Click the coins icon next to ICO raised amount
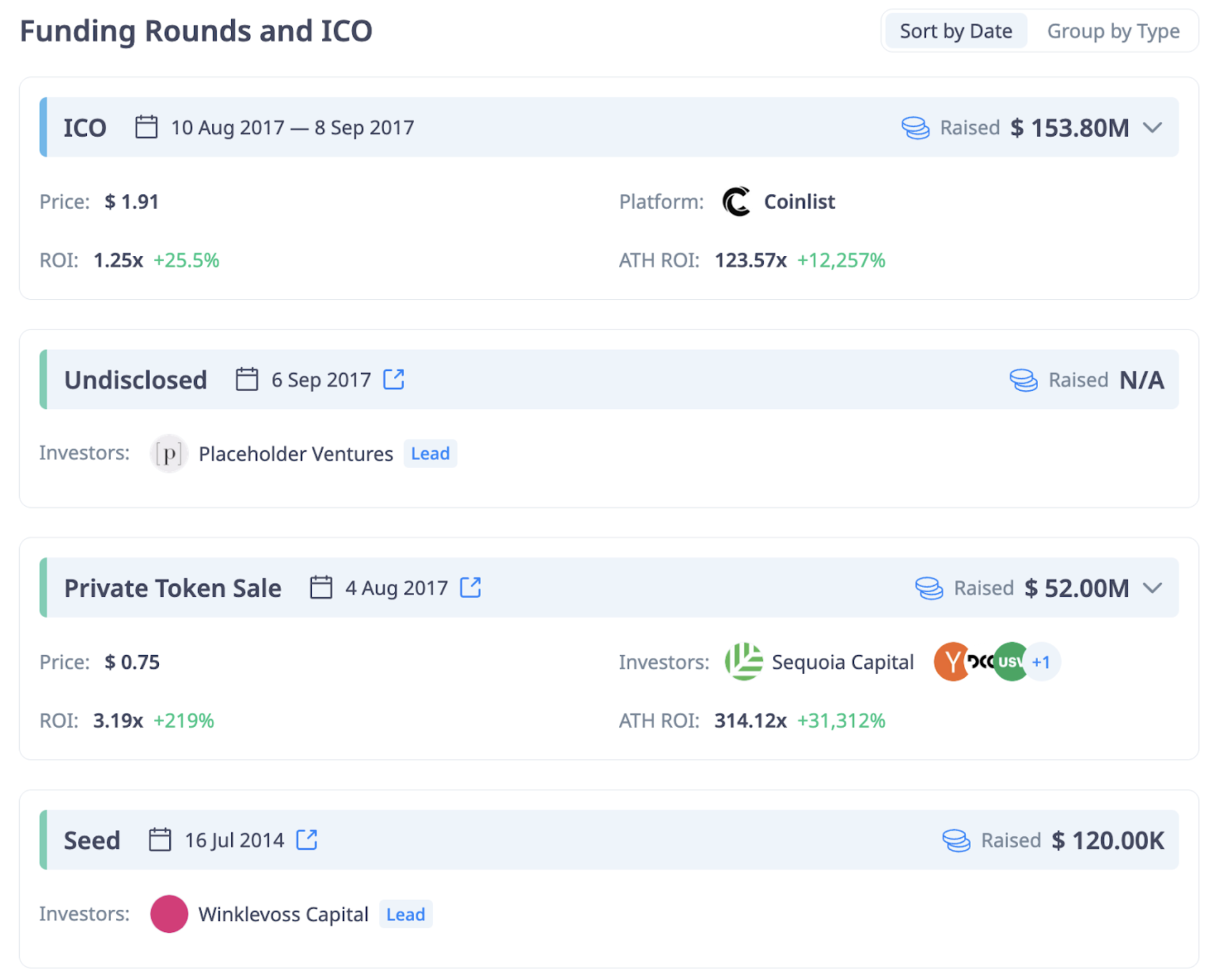Screen dimensions: 1220x980 [915, 127]
